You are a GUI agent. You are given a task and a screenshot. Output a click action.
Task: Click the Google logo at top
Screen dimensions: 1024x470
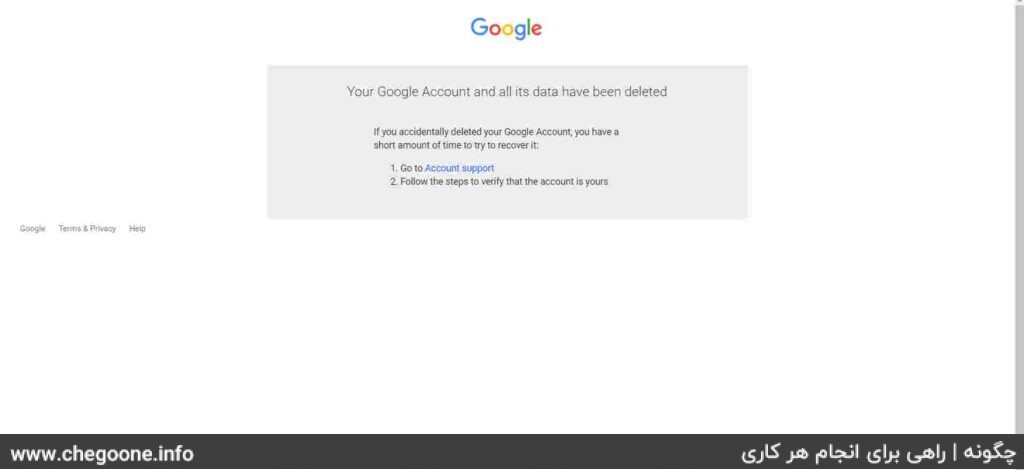tap(506, 29)
